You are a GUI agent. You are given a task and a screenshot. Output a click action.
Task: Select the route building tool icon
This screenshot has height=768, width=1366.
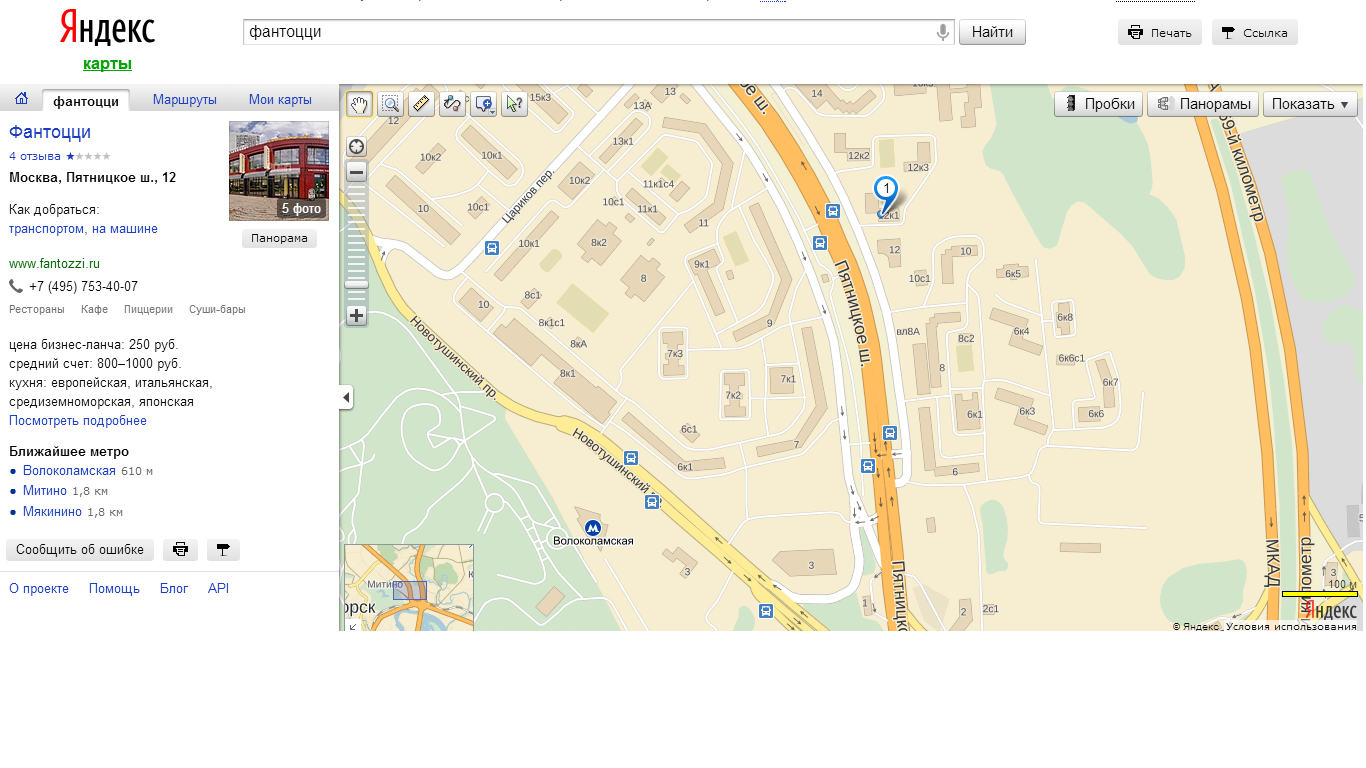click(x=452, y=103)
